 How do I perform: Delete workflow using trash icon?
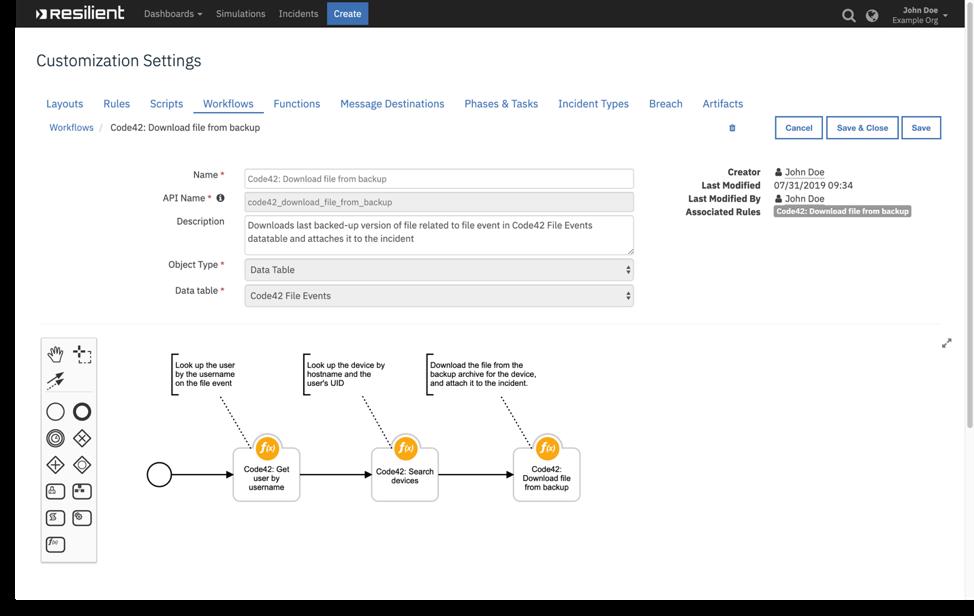(732, 128)
